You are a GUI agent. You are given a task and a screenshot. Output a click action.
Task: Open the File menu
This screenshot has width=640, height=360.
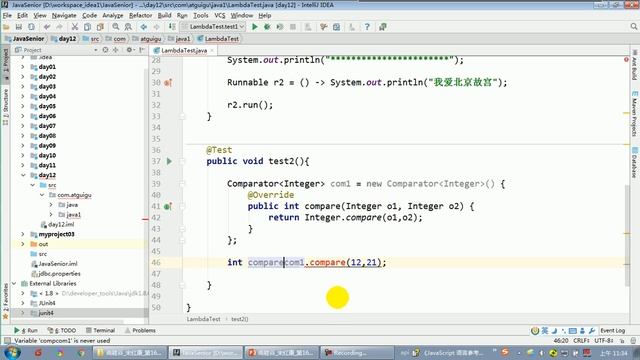tap(7, 16)
